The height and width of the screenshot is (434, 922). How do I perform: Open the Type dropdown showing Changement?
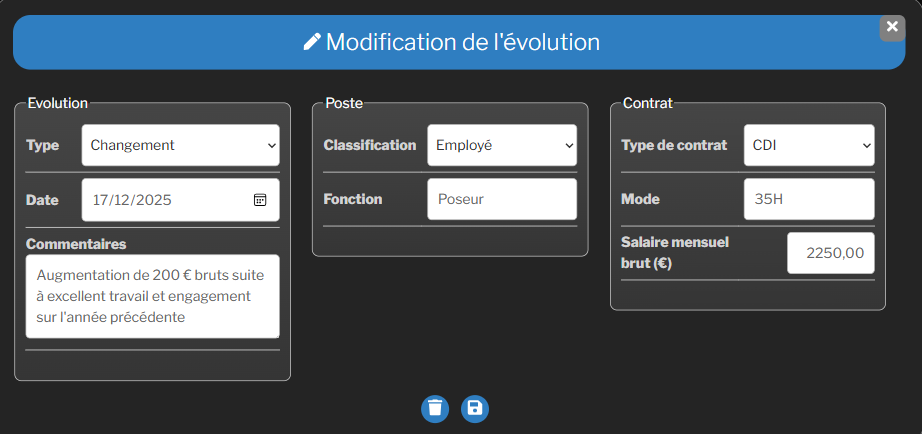pos(180,145)
